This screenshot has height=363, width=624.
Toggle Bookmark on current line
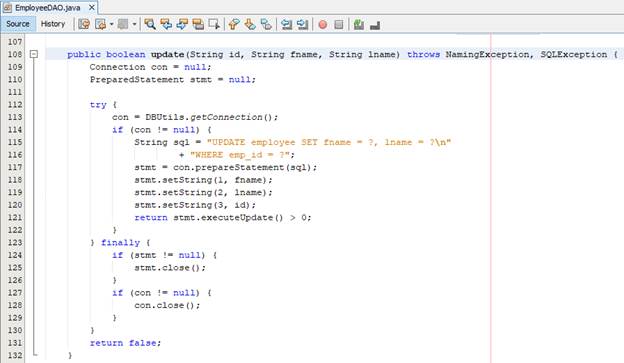(x=266, y=25)
